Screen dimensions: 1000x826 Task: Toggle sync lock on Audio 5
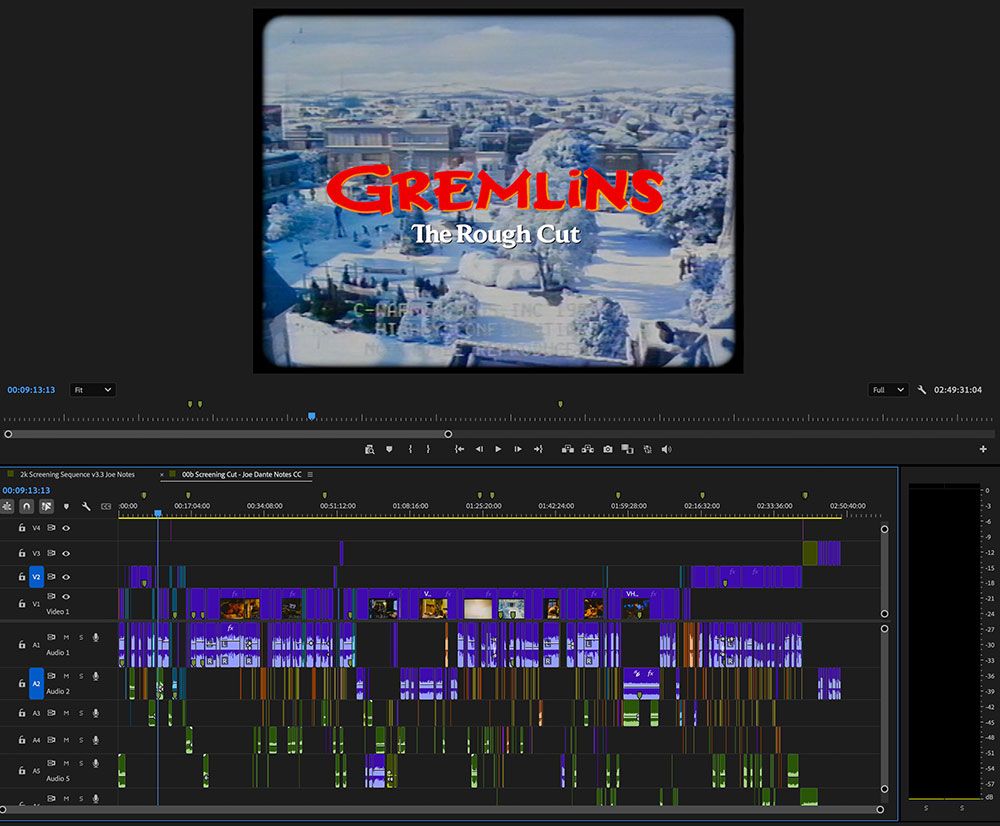(x=51, y=763)
